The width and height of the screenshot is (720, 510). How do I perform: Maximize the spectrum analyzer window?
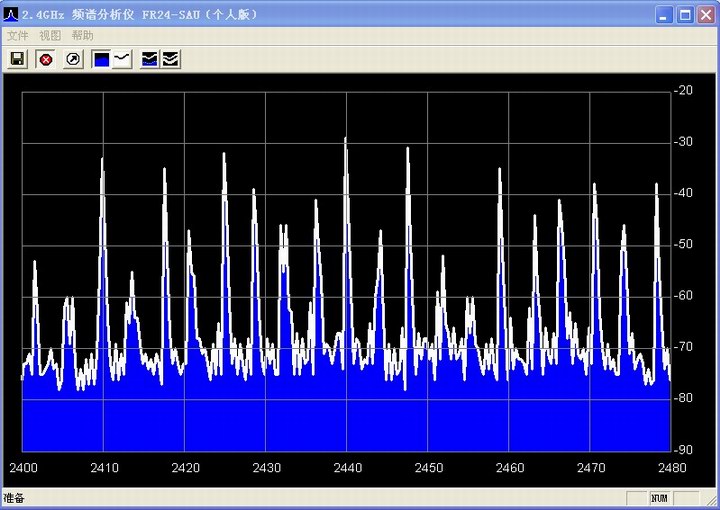point(685,14)
